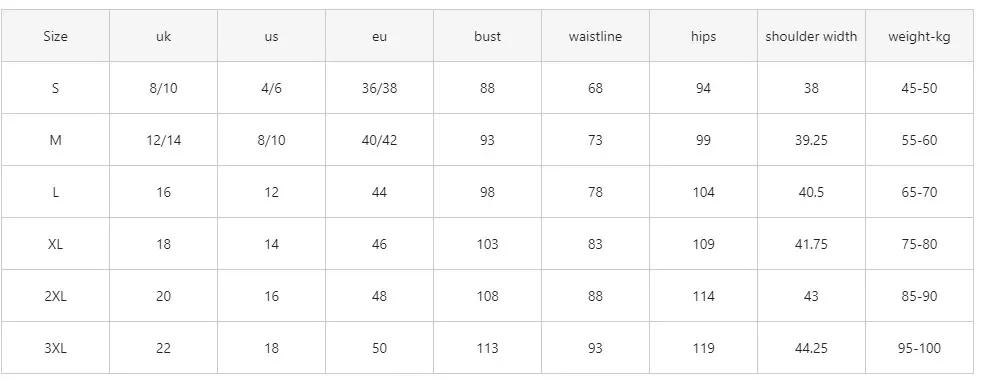The width and height of the screenshot is (982, 391).
Task: Select the 2XL size row label
Action: click(55, 296)
